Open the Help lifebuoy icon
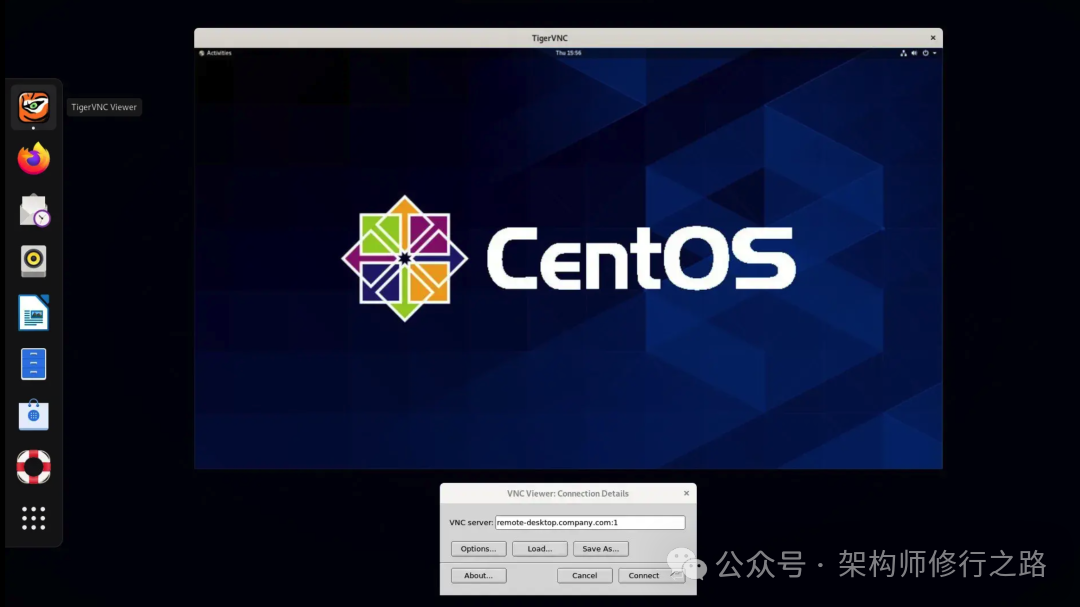This screenshot has height=607, width=1080. pyautogui.click(x=33, y=466)
